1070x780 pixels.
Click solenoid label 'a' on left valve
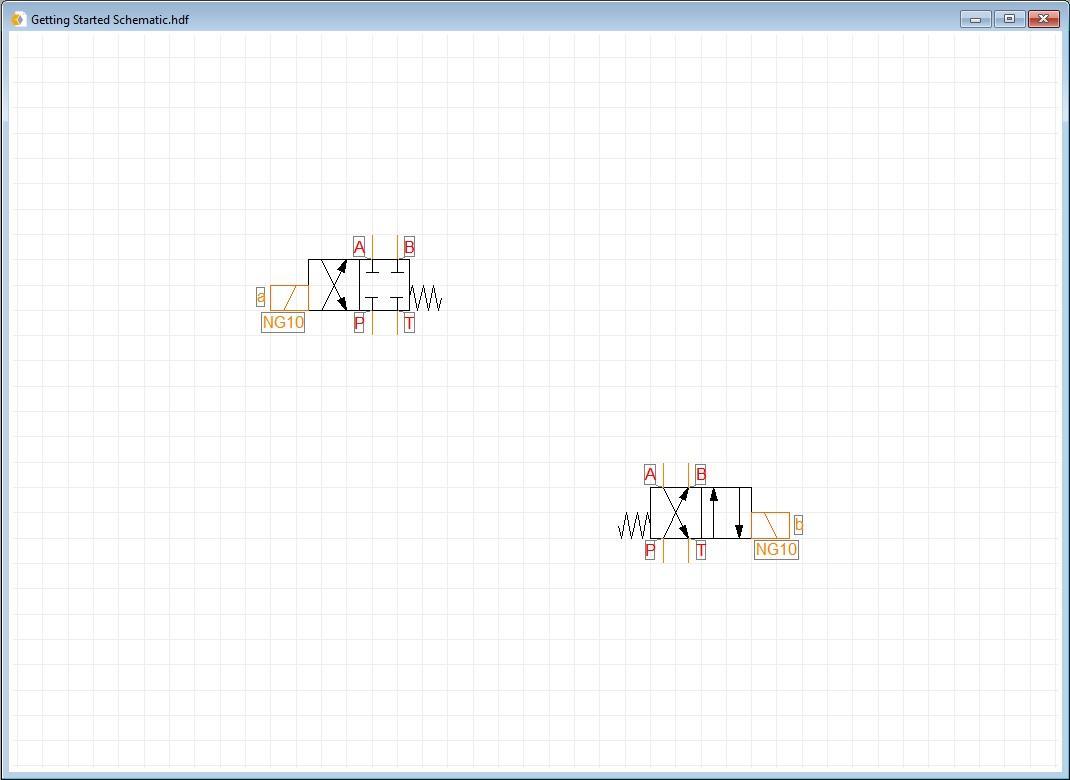261,297
